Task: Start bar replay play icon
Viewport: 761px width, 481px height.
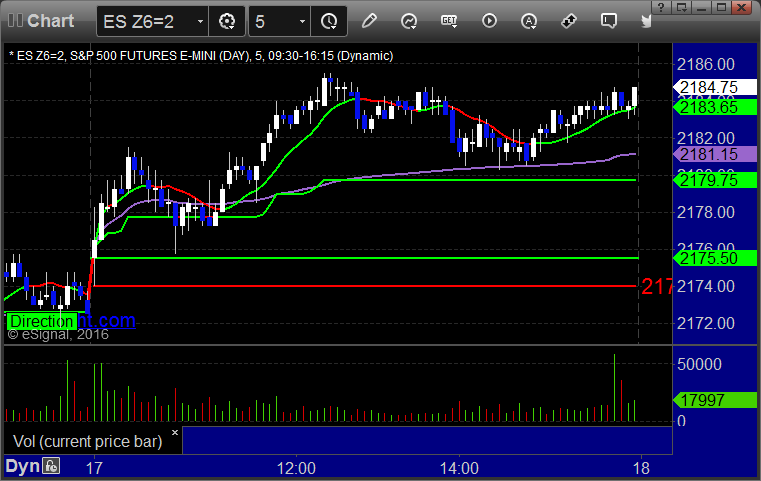Action: 489,21
